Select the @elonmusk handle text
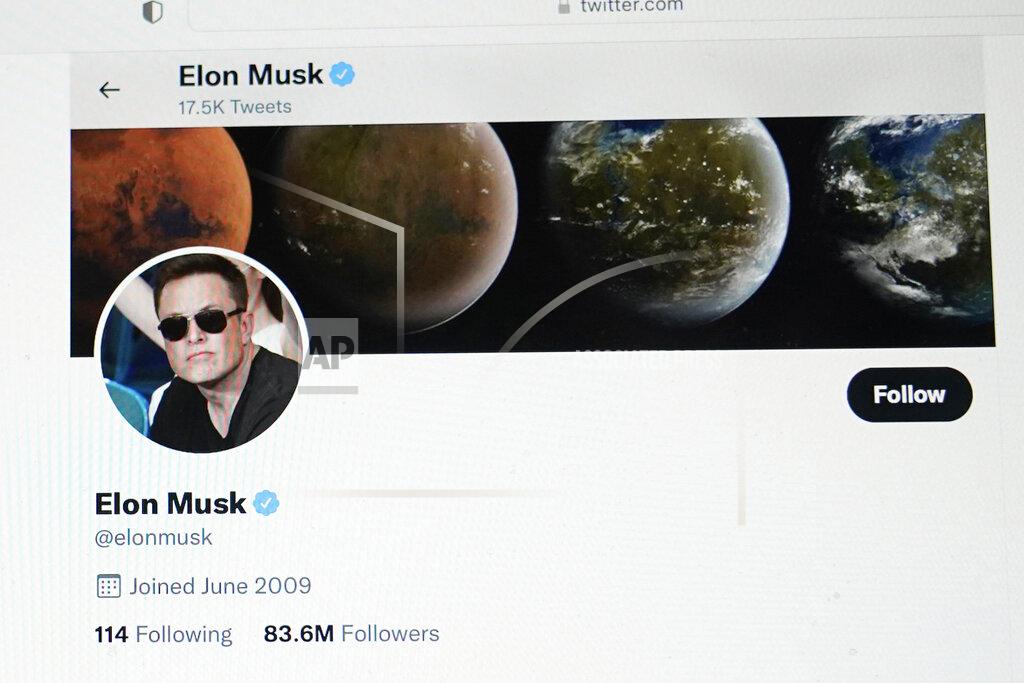The height and width of the screenshot is (683, 1024). [x=153, y=537]
